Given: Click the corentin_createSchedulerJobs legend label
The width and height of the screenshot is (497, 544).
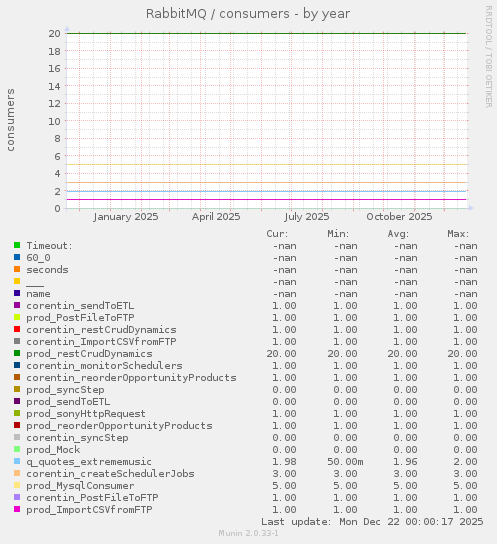Looking at the screenshot, I should tap(110, 474).
